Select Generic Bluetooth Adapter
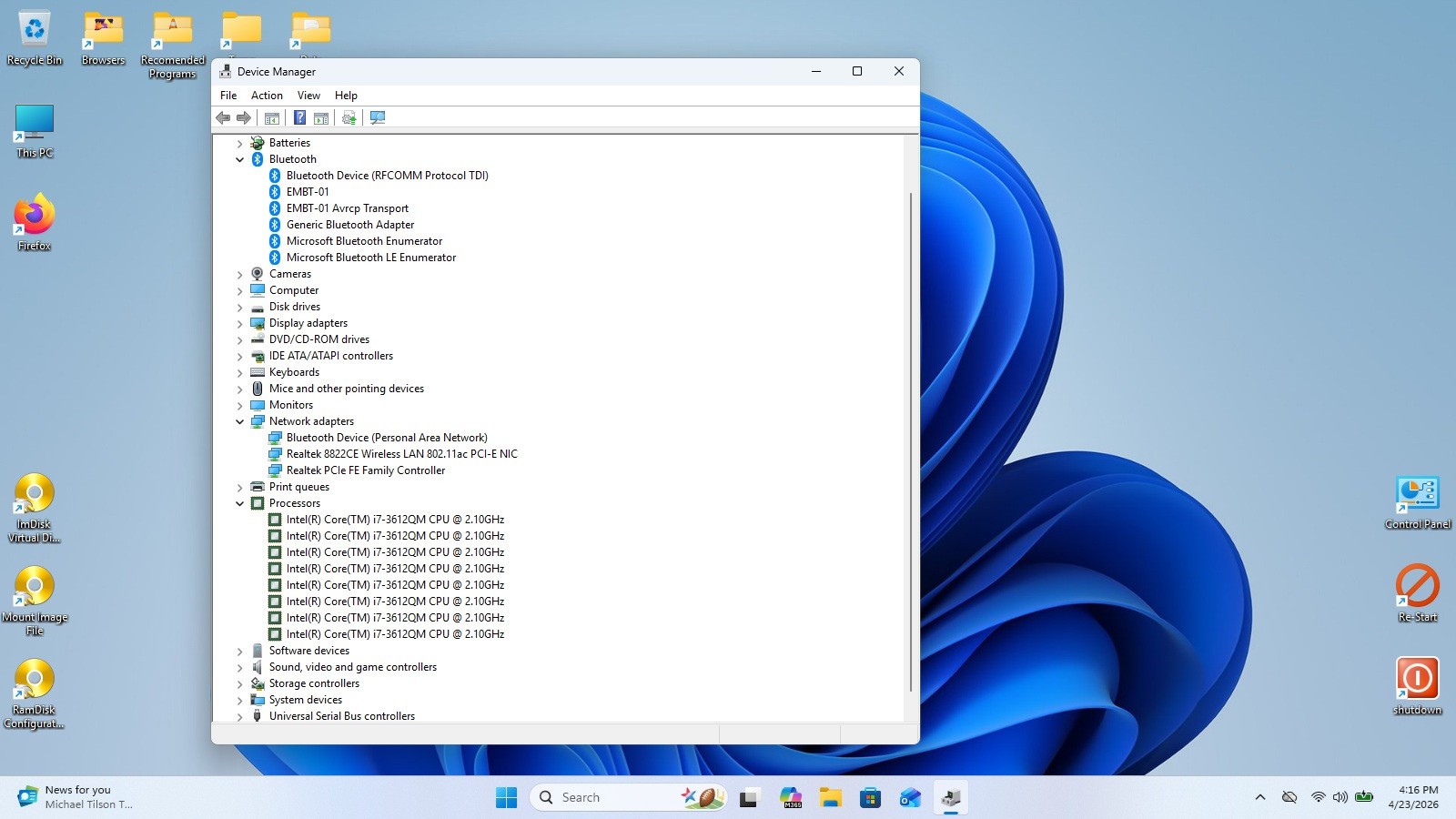 pyautogui.click(x=350, y=225)
